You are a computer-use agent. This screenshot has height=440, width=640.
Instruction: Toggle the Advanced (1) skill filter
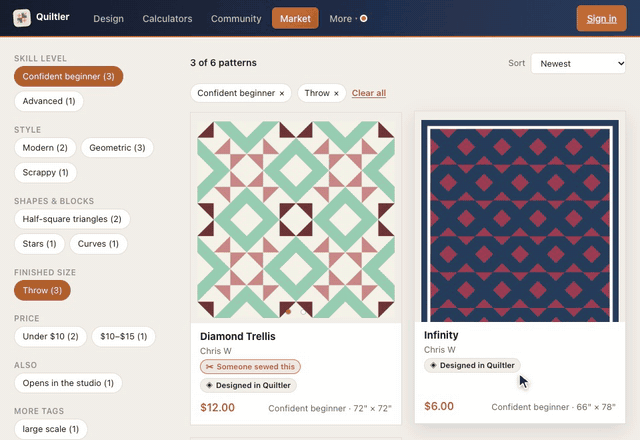(49, 101)
